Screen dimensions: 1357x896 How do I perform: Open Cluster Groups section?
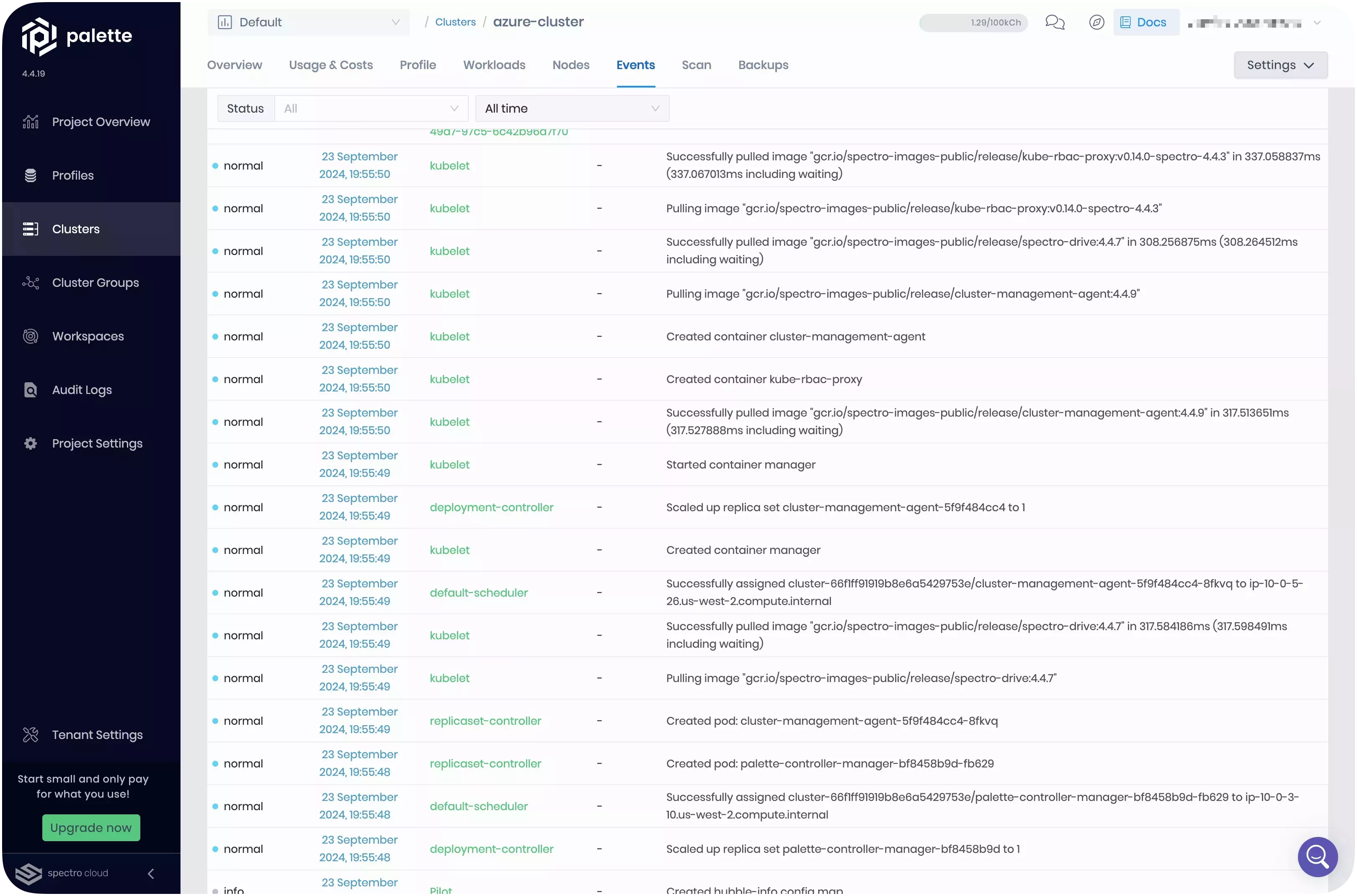(x=95, y=283)
